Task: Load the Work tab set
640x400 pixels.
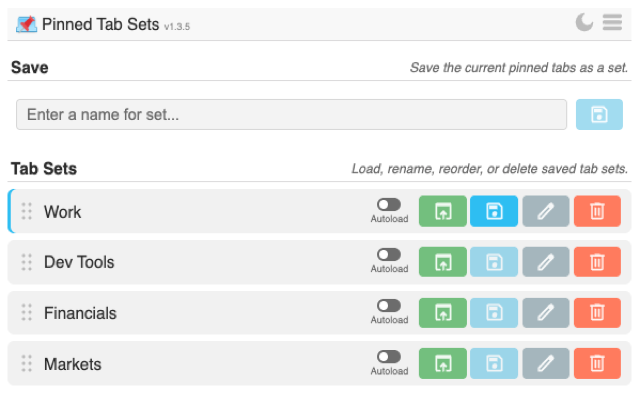Action: coord(443,211)
